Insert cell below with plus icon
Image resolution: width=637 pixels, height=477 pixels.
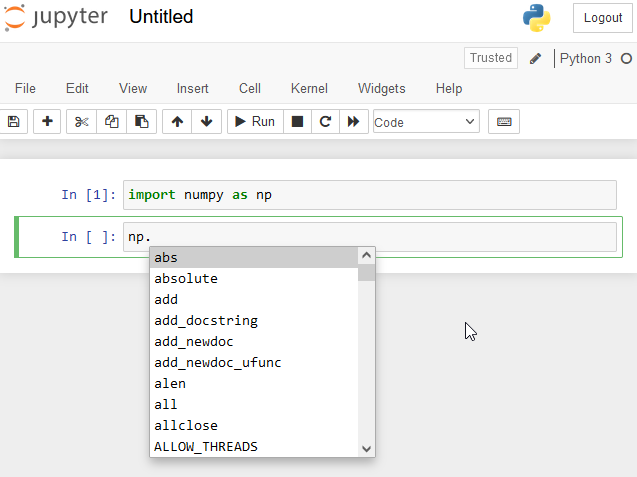(x=47, y=122)
